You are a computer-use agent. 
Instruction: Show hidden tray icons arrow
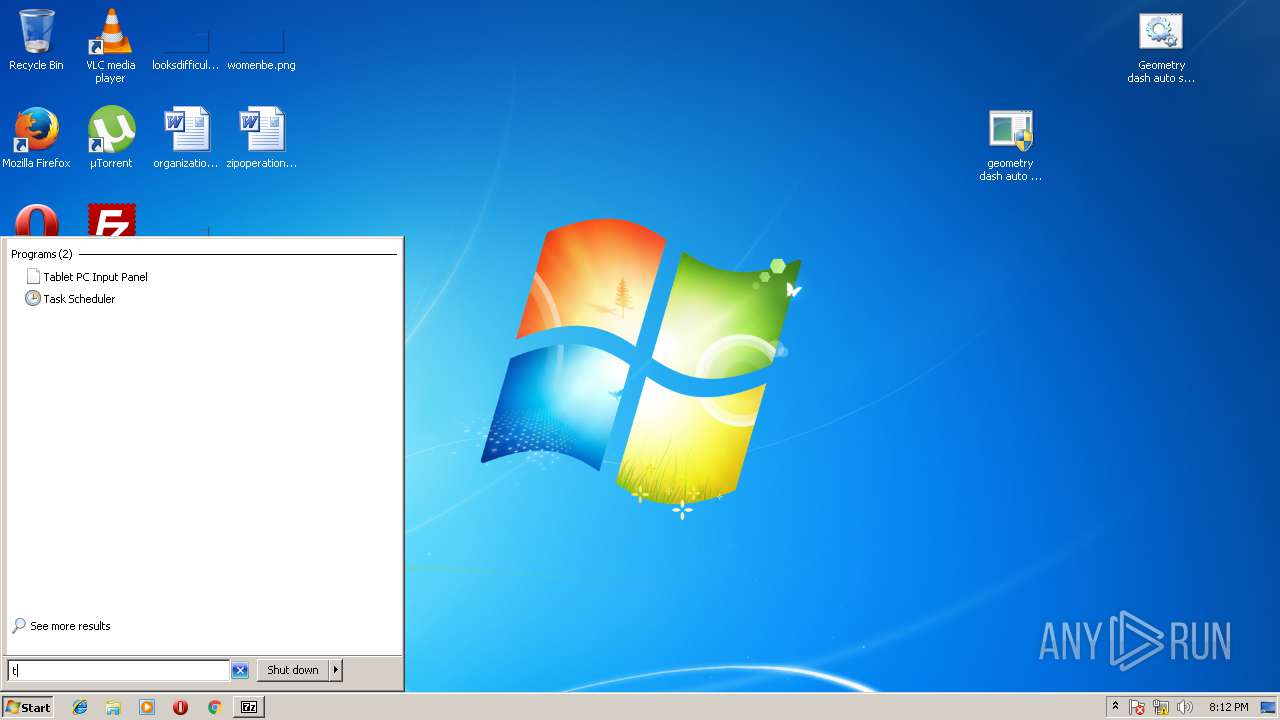[1115, 707]
